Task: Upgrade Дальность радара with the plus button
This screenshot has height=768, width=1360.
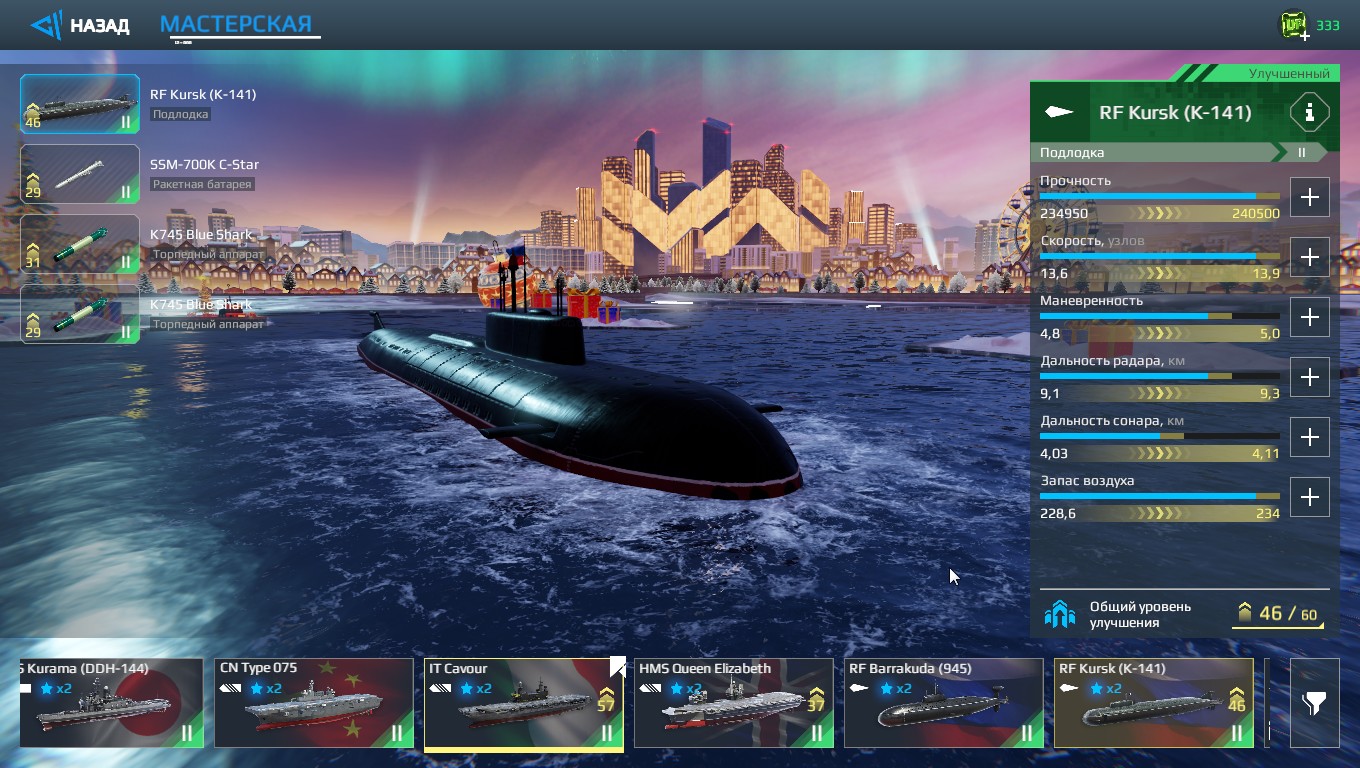Action: pos(1309,377)
